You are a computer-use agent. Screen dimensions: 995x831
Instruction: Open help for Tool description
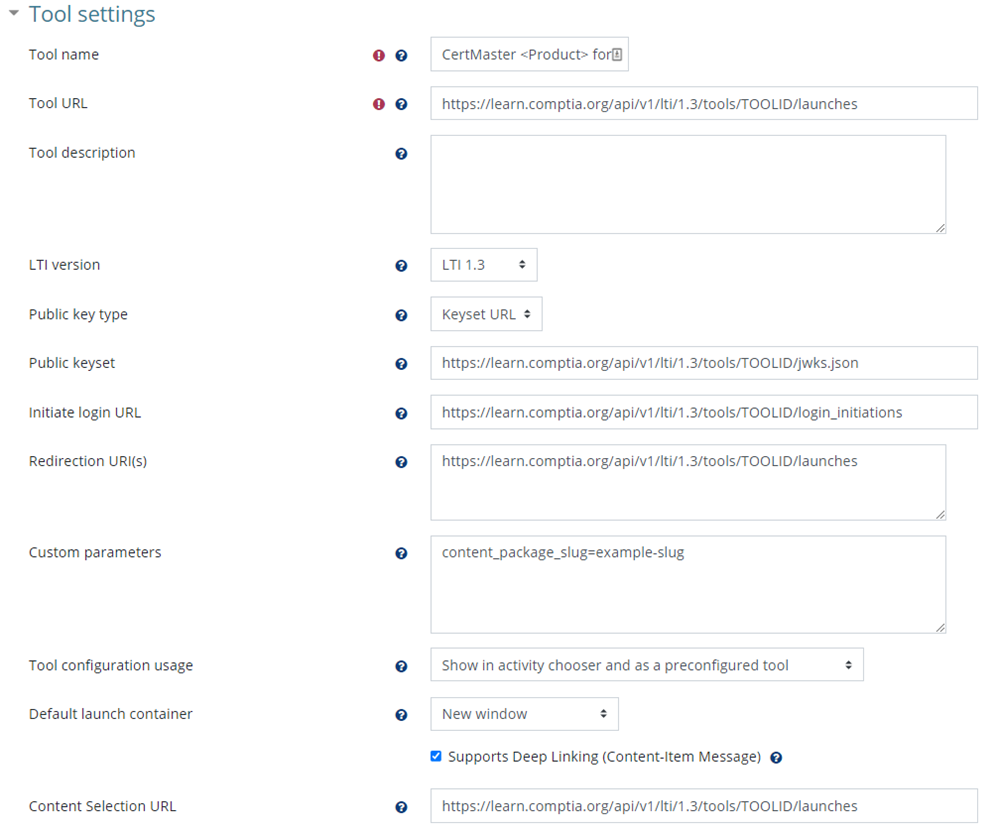(401, 154)
